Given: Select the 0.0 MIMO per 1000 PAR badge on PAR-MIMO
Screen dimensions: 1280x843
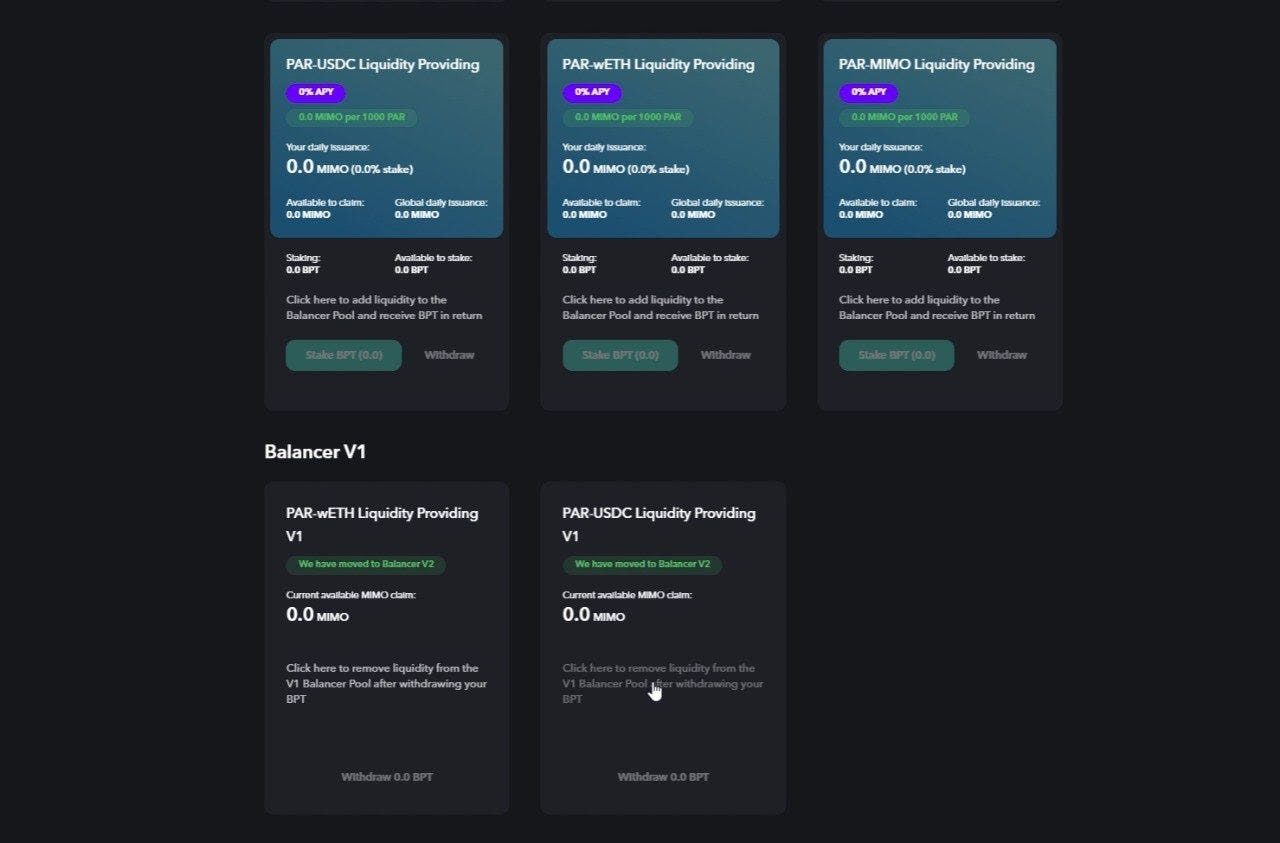Looking at the screenshot, I should 904,117.
